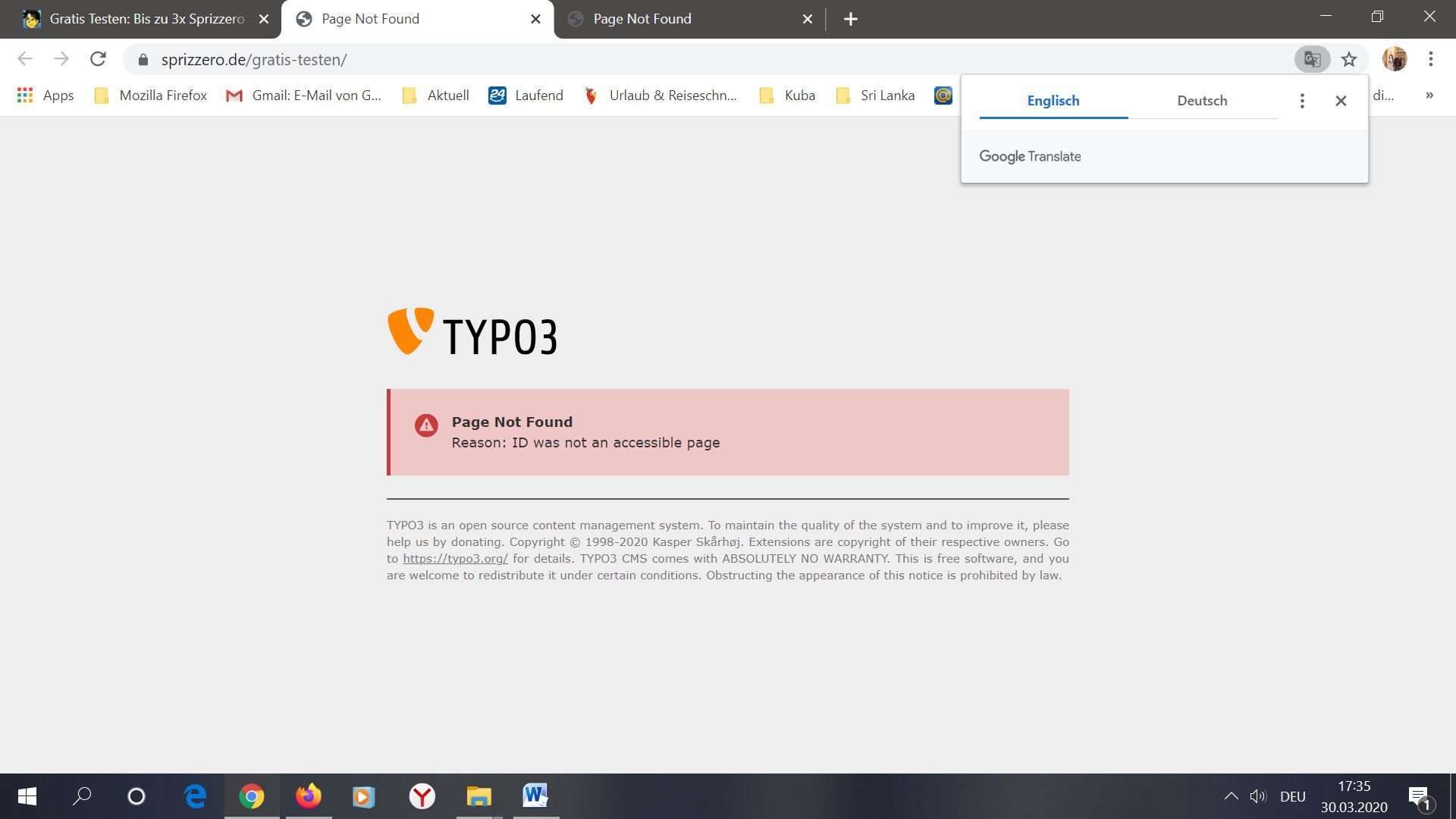The height and width of the screenshot is (819, 1456).
Task: Click the volume speaker icon
Action: click(x=1259, y=796)
